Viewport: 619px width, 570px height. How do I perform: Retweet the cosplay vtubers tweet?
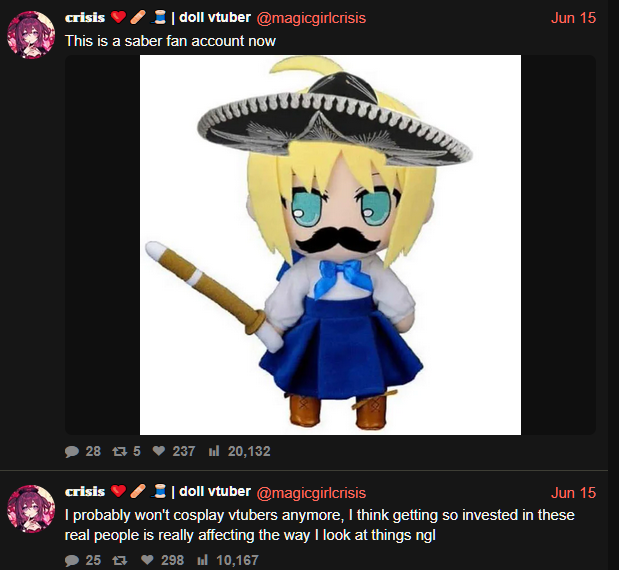(120, 560)
